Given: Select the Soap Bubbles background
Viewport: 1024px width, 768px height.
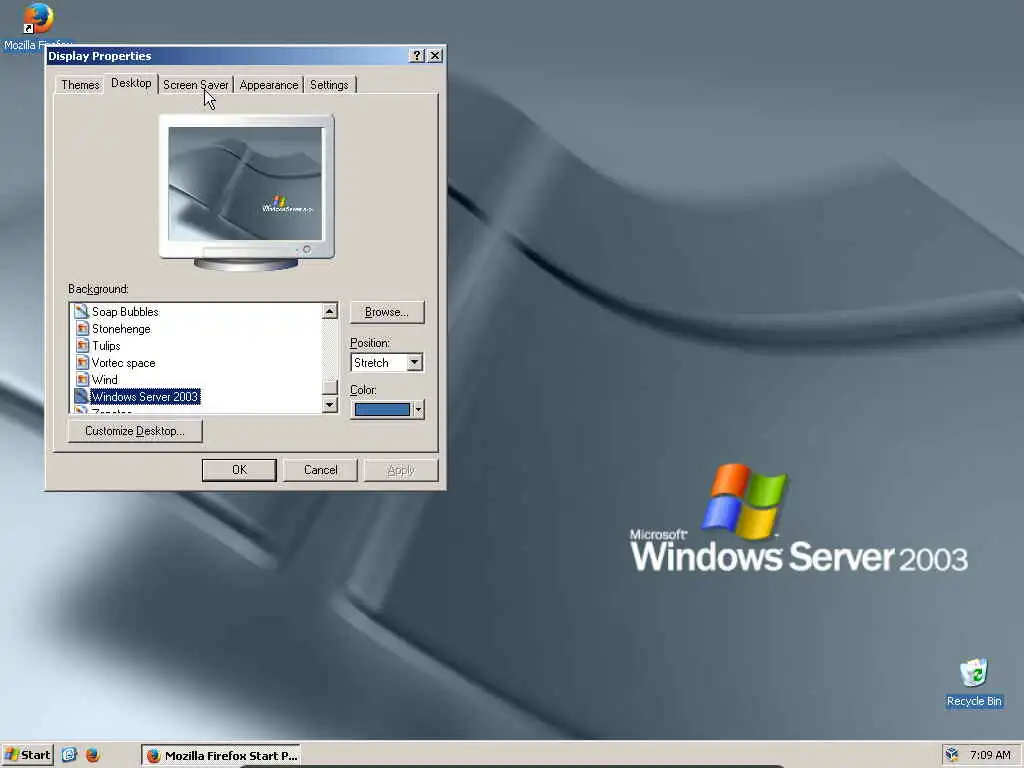Looking at the screenshot, I should point(125,312).
